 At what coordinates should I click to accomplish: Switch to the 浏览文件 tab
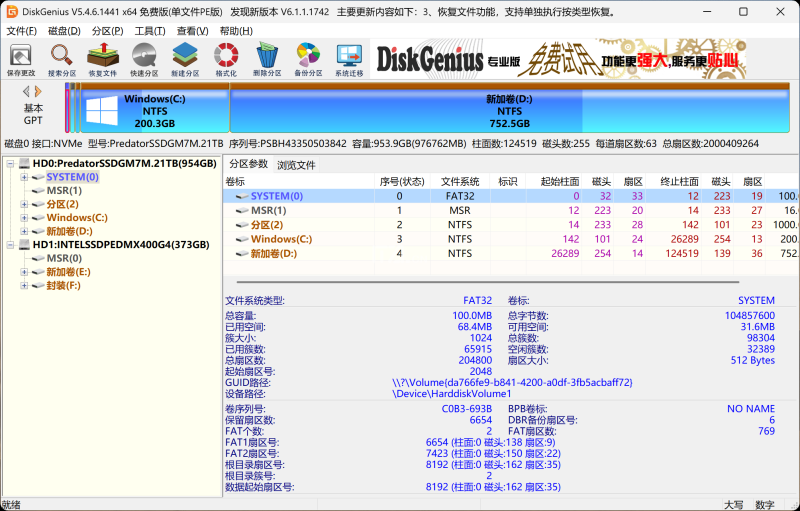point(296,165)
